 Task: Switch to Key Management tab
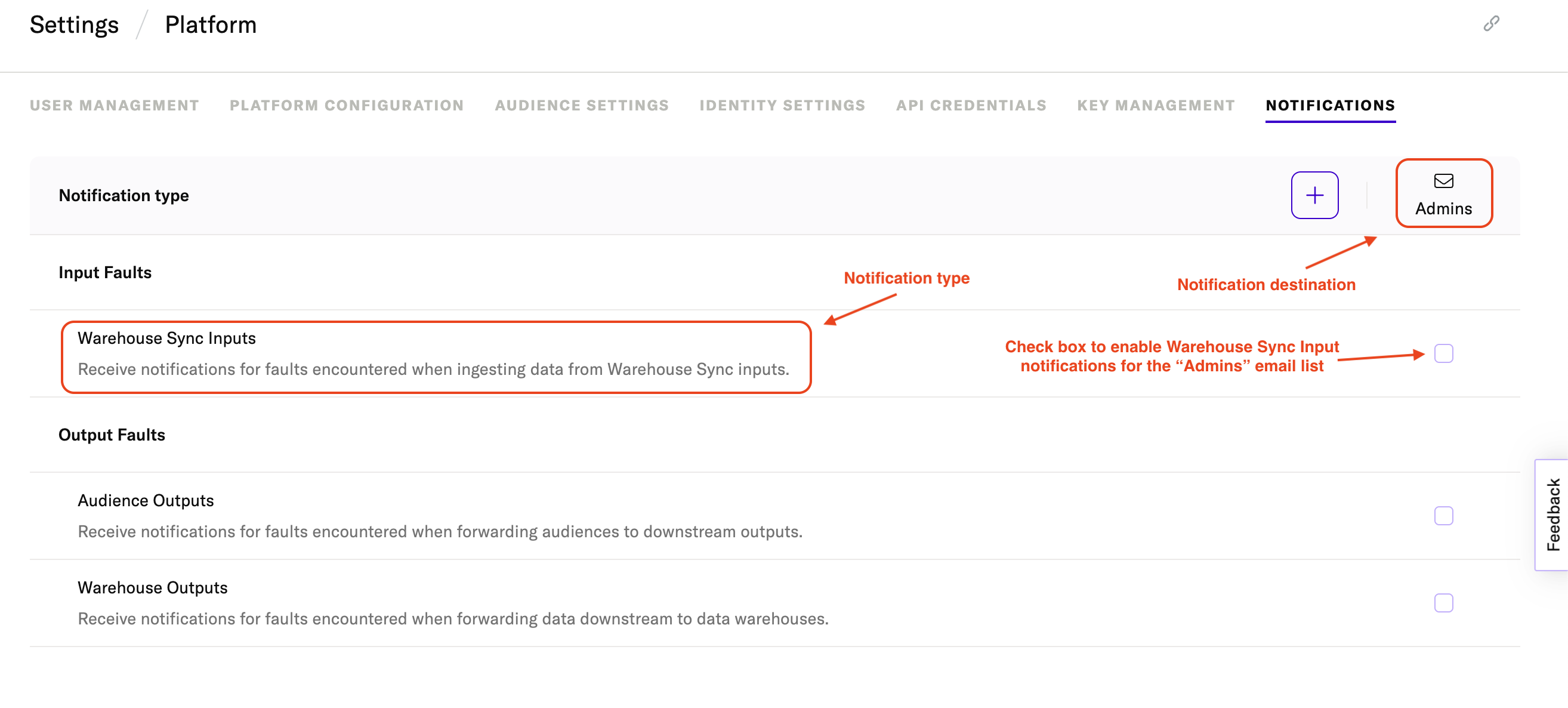click(1156, 105)
